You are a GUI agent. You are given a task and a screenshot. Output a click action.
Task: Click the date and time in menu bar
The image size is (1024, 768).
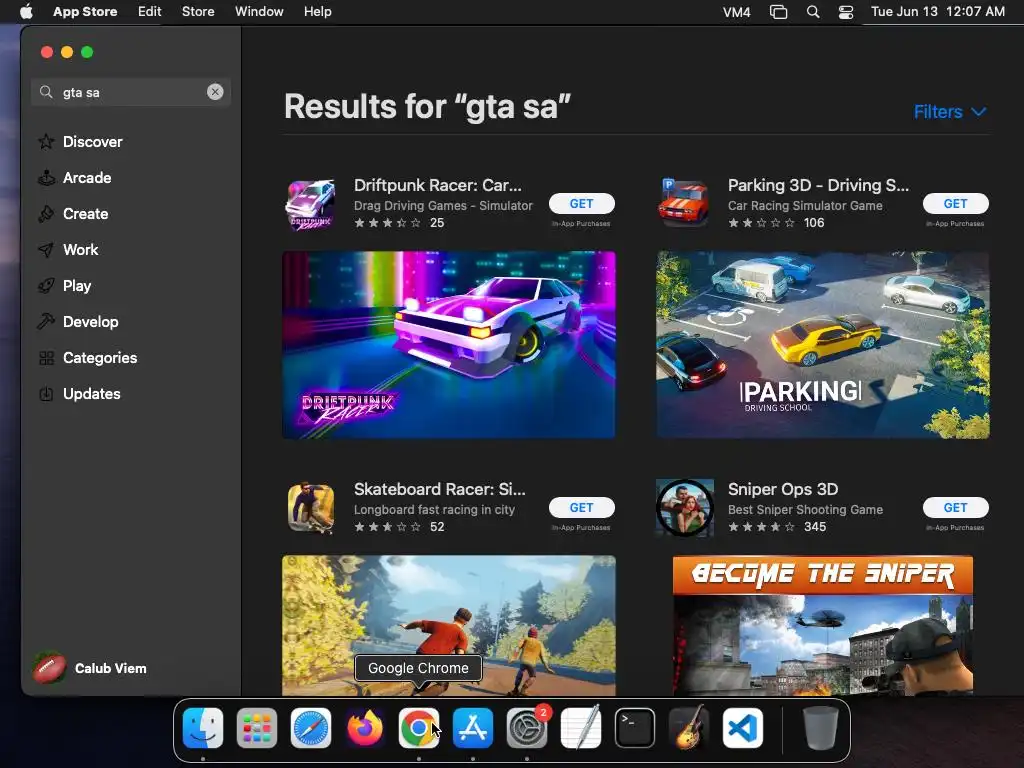tap(938, 12)
